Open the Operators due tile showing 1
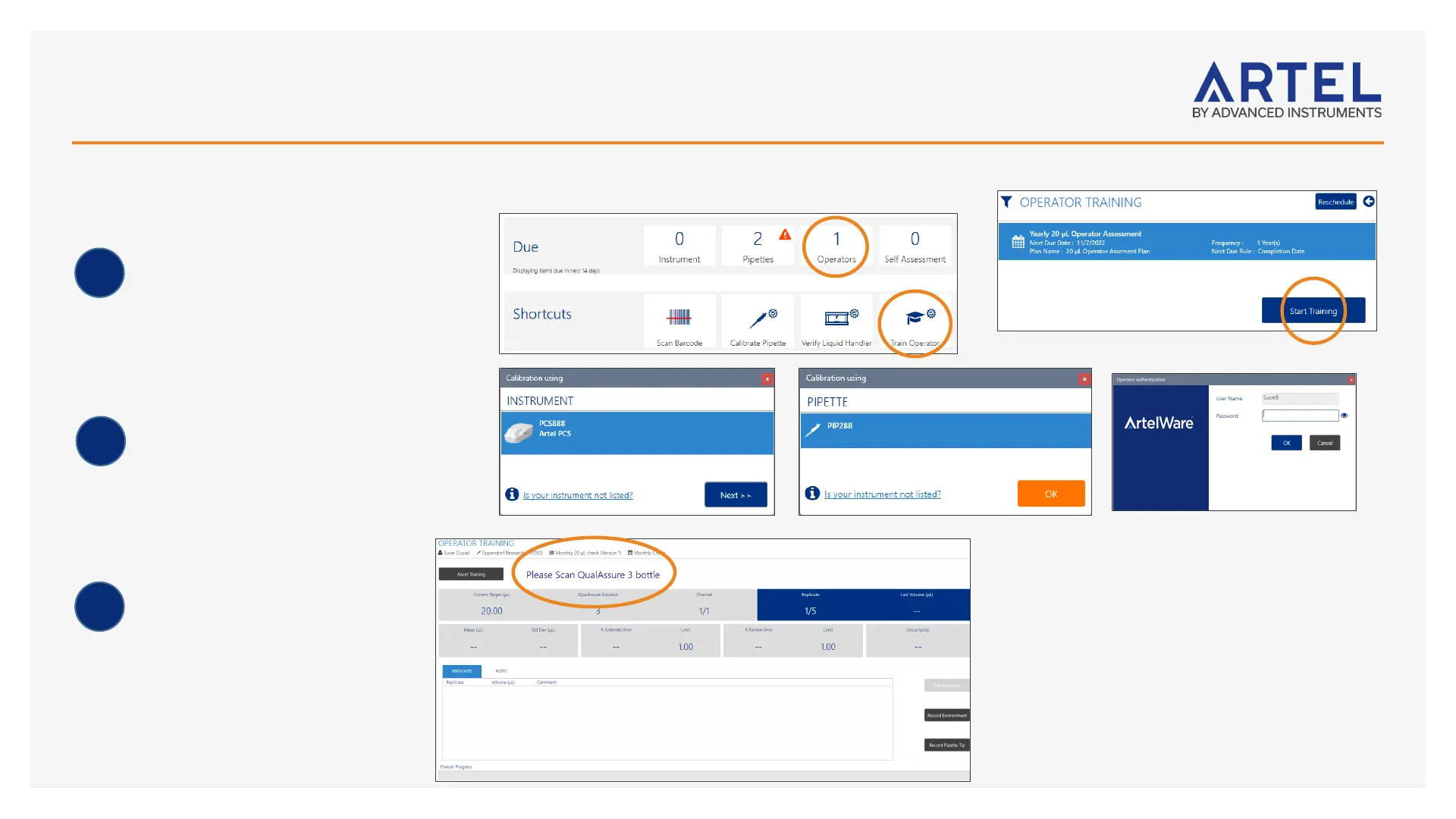Screen dimensions: 1456x819 tap(836, 246)
